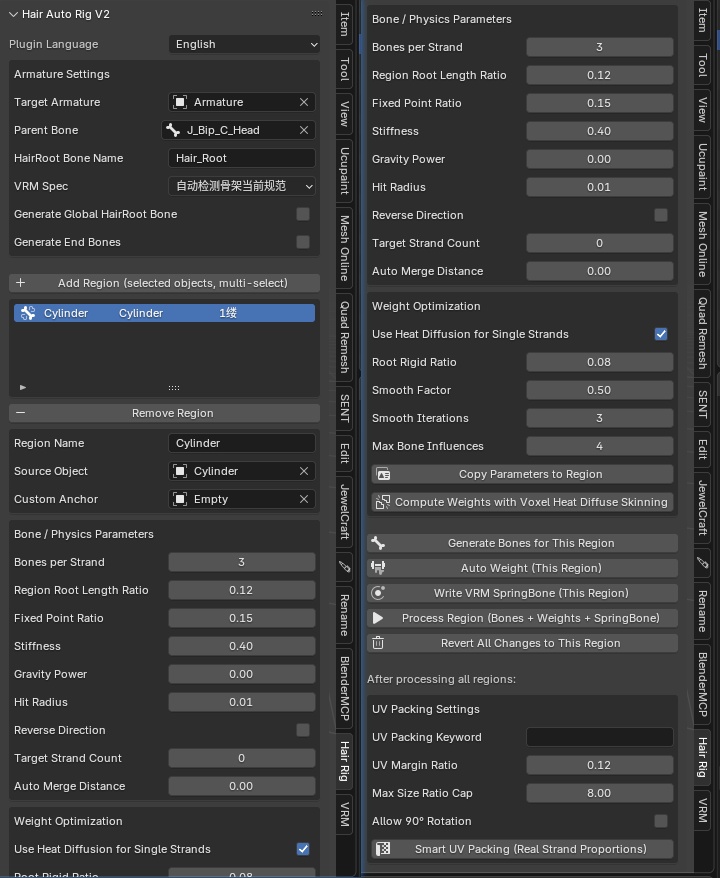
Task: Clear the Source Object Cylinder field
Action: point(304,471)
